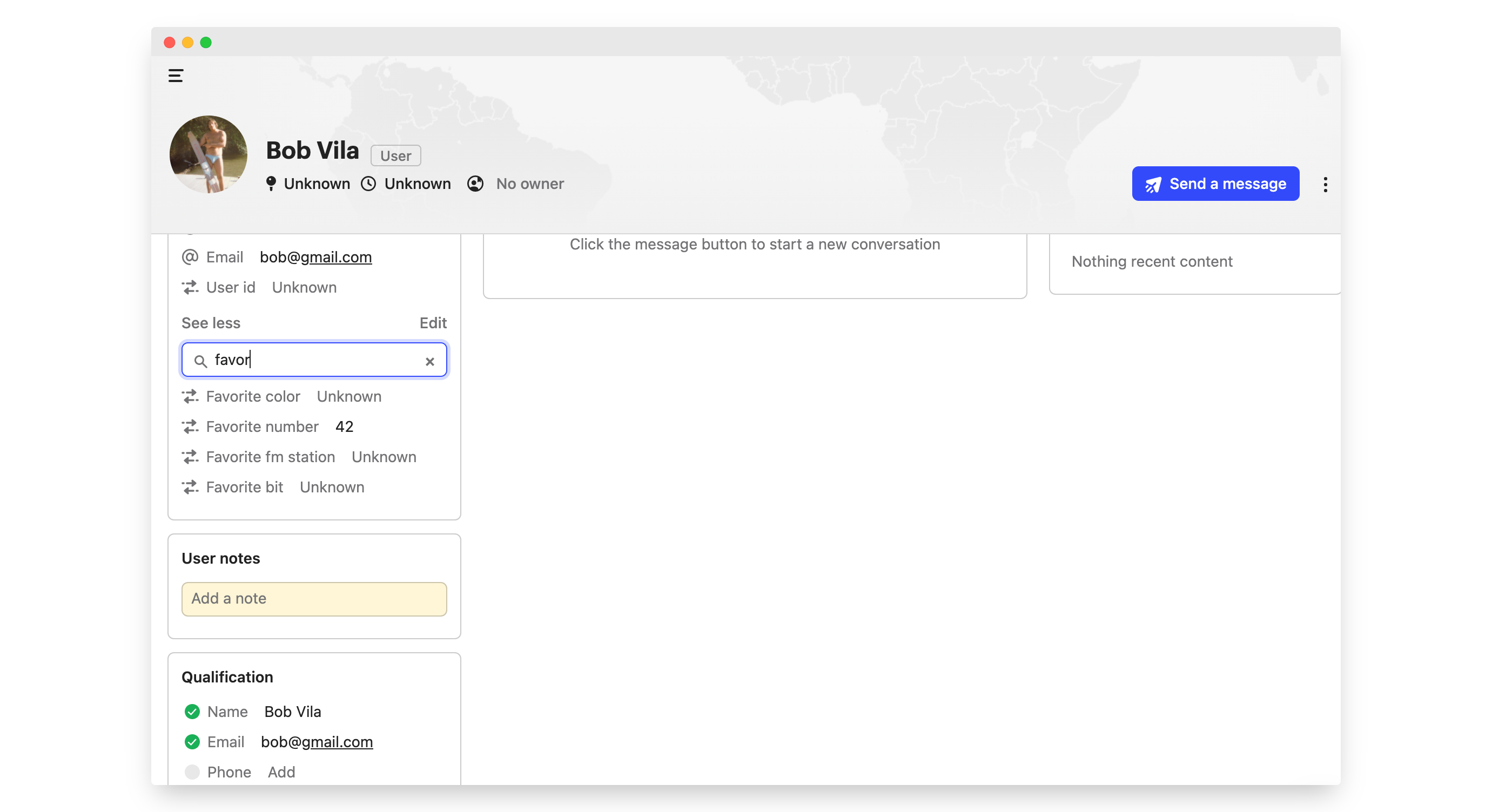Toggle the Name qualification checkmark

pyautogui.click(x=192, y=711)
